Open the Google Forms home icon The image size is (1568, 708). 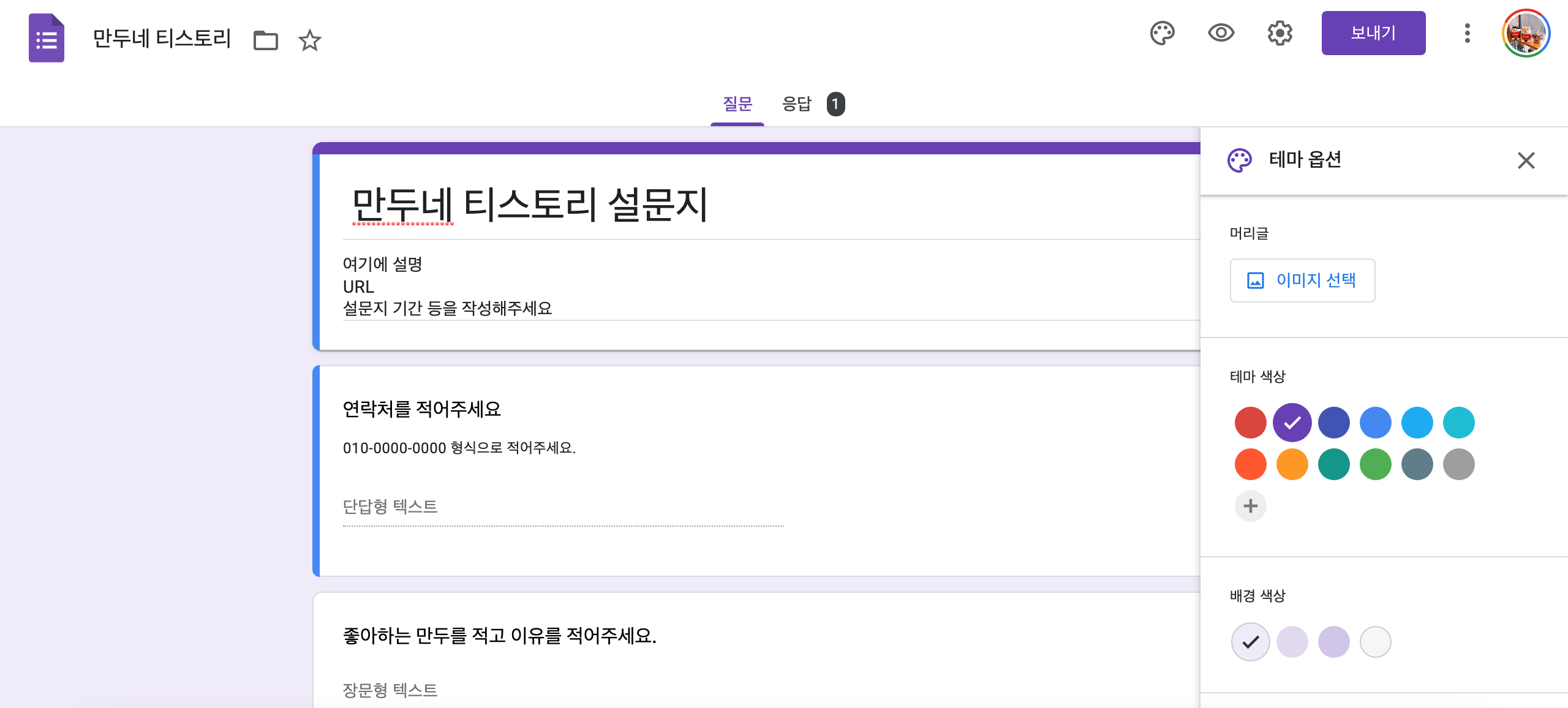point(47,38)
